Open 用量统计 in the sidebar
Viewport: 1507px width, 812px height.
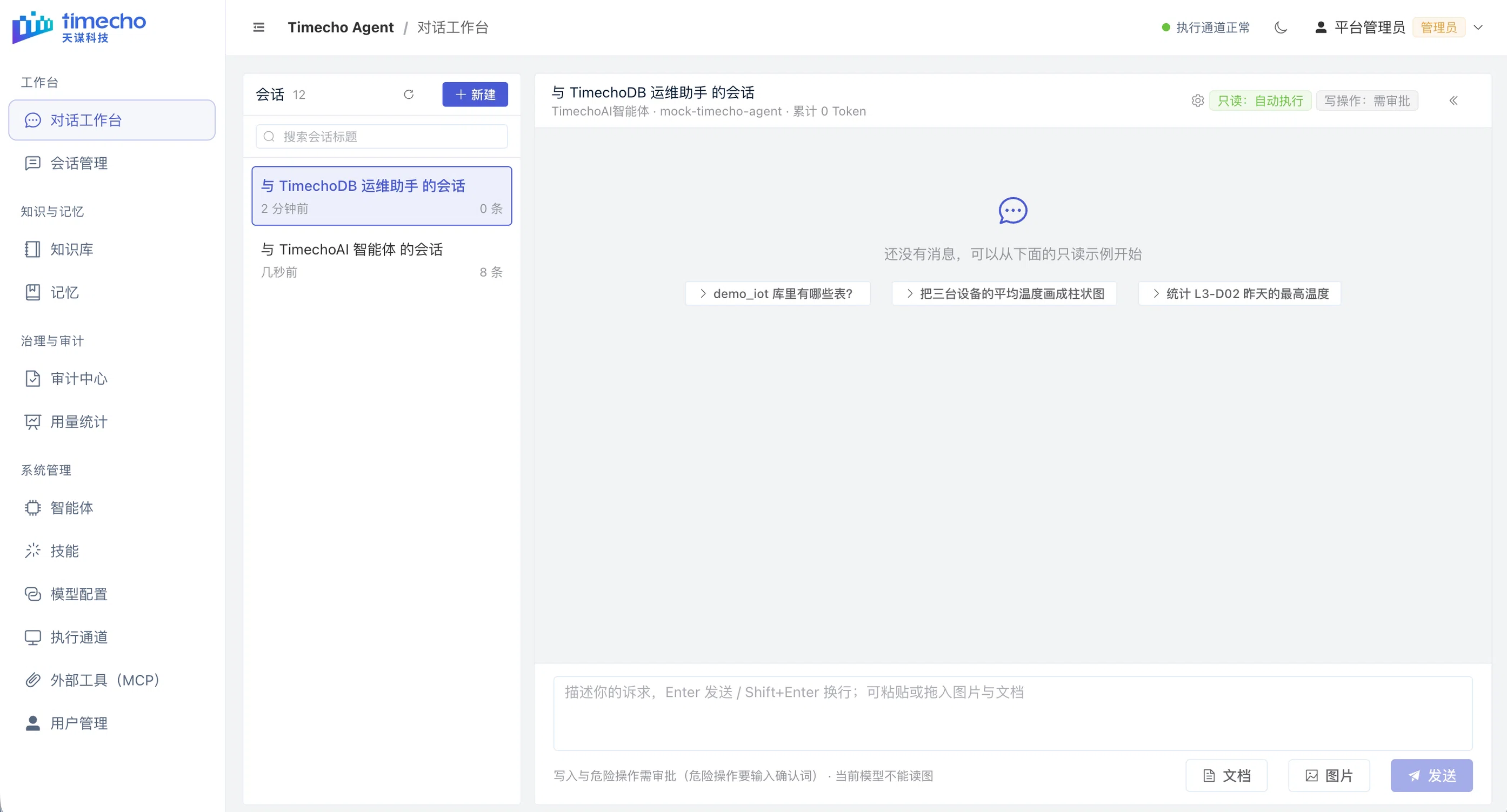[112, 421]
